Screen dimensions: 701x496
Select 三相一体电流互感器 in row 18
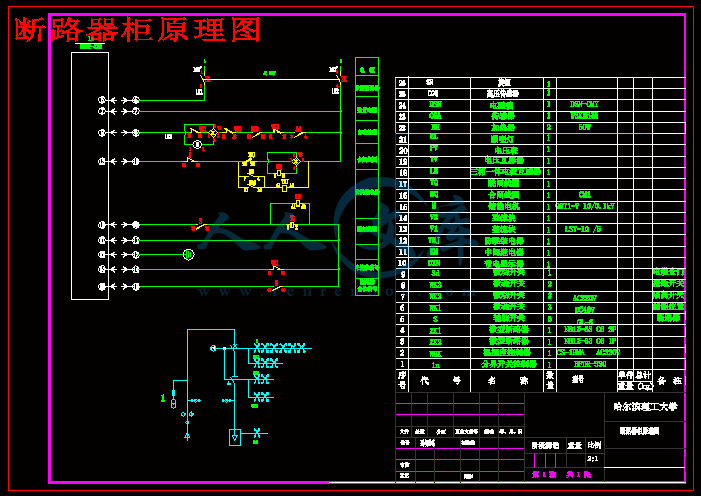pos(506,172)
